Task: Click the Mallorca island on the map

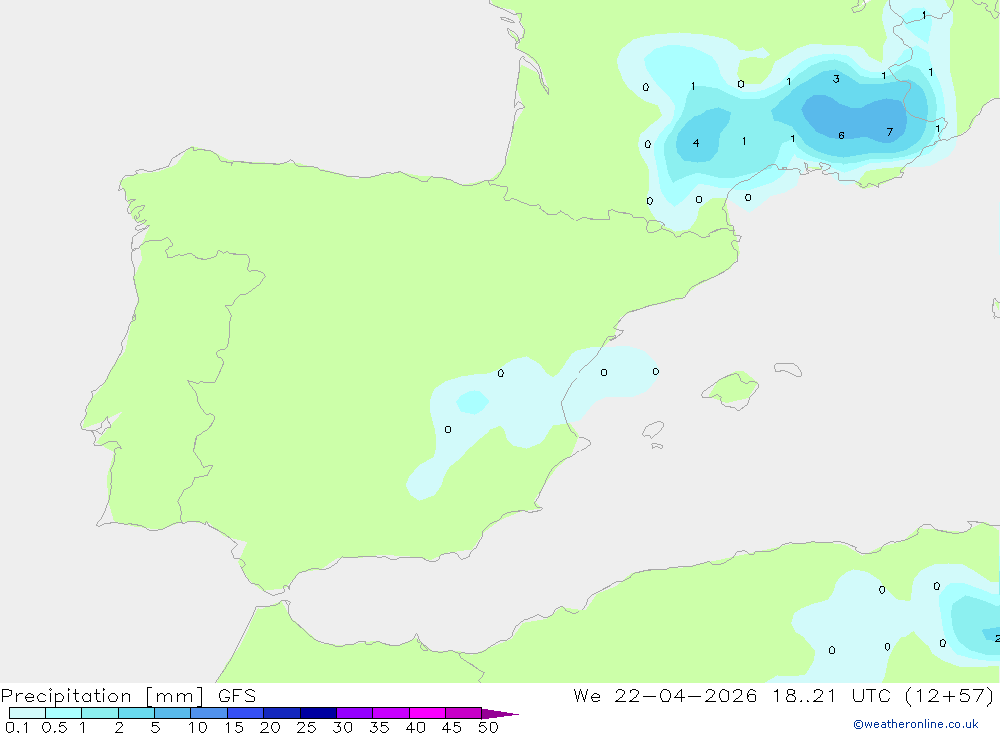Action: point(731,389)
